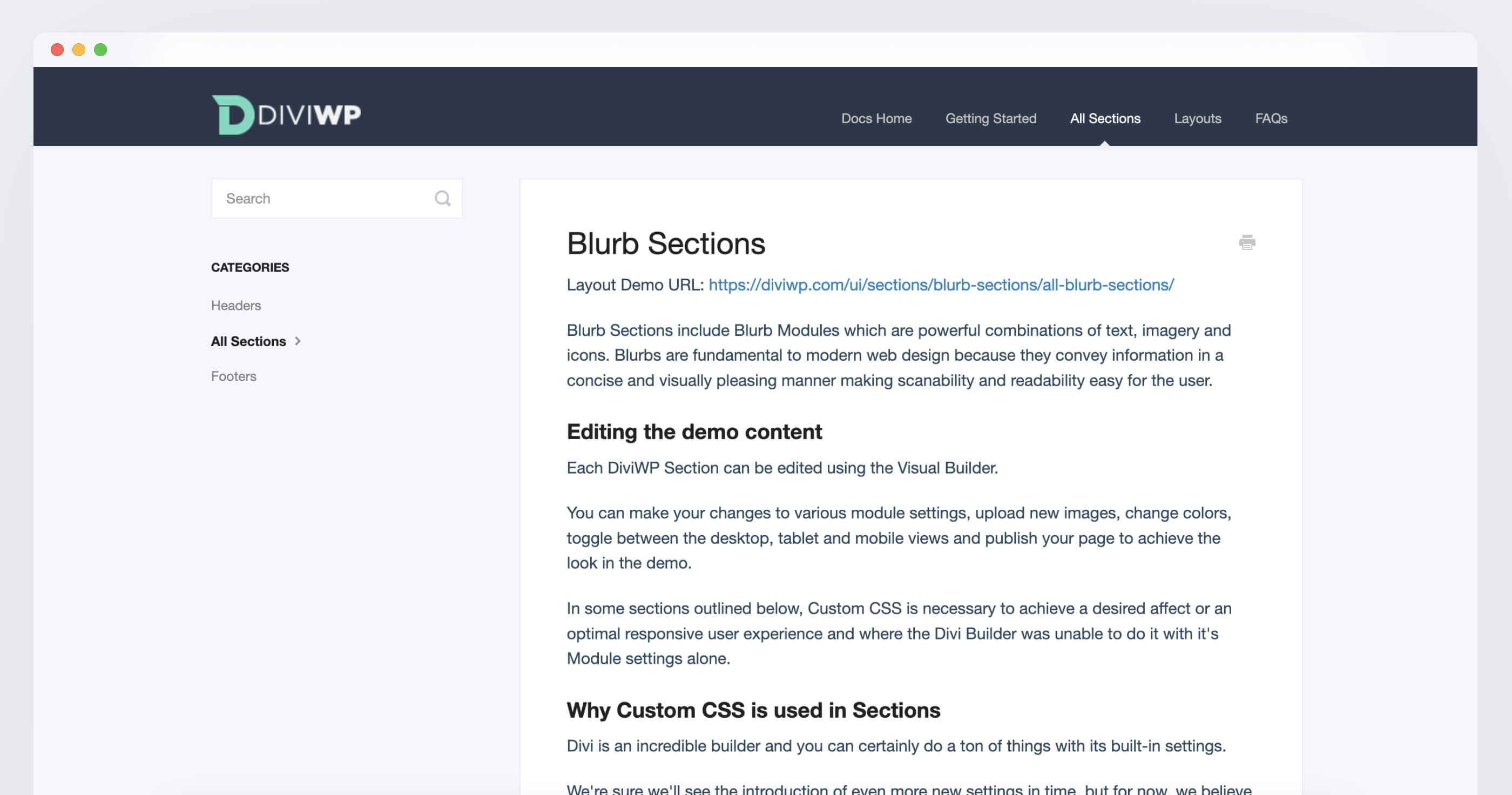Click the Getting Started menu item
This screenshot has height=795, width=1512.
click(x=990, y=118)
